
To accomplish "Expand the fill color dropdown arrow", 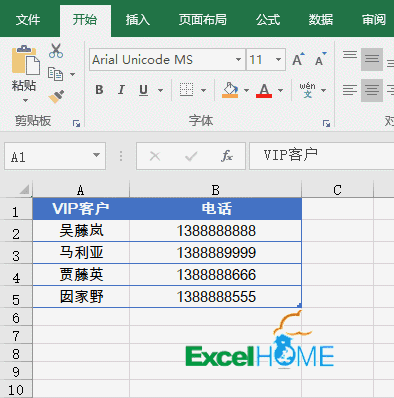I will coord(246,90).
